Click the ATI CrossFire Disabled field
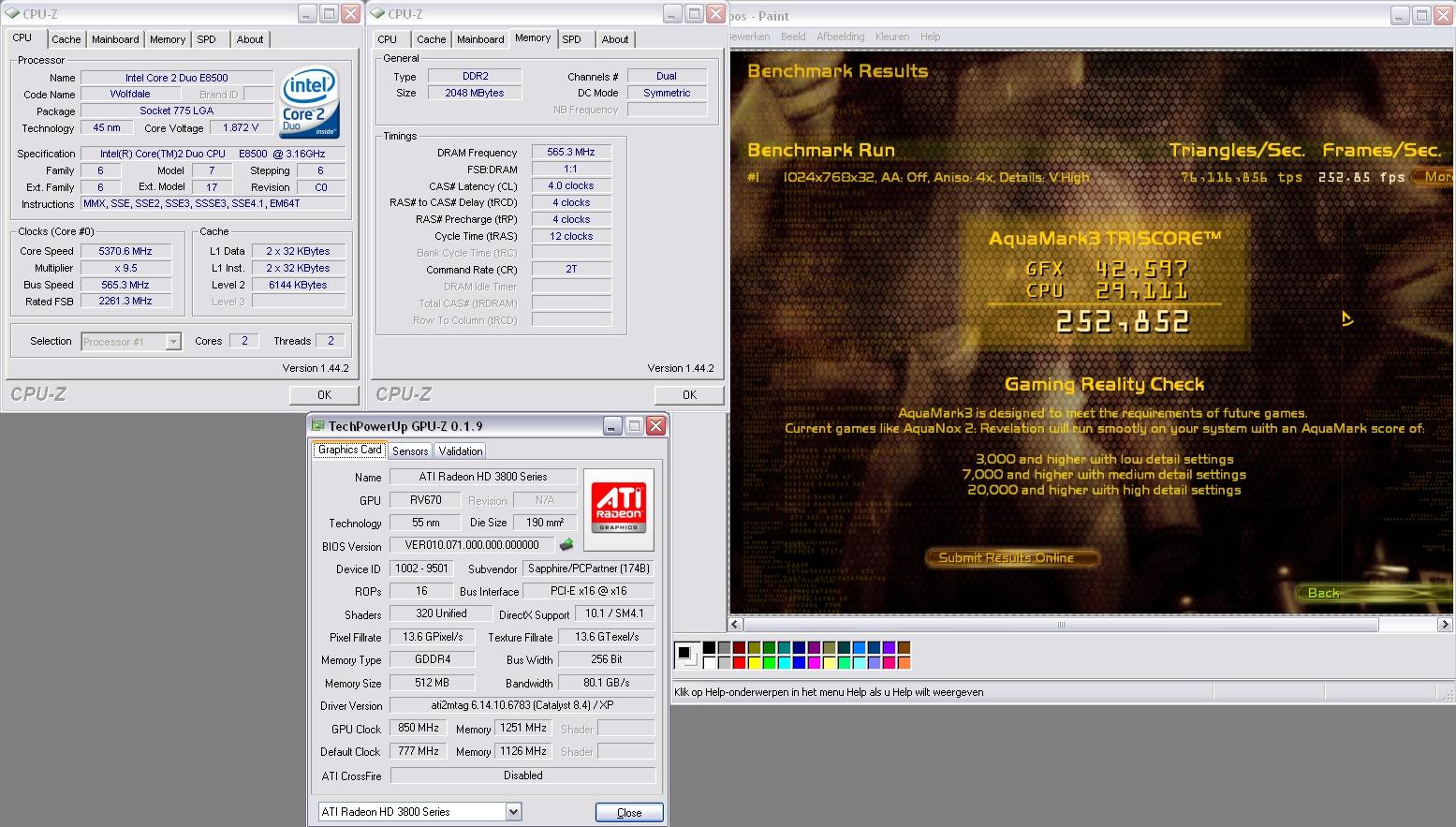This screenshot has width=1456, height=827. [x=522, y=775]
